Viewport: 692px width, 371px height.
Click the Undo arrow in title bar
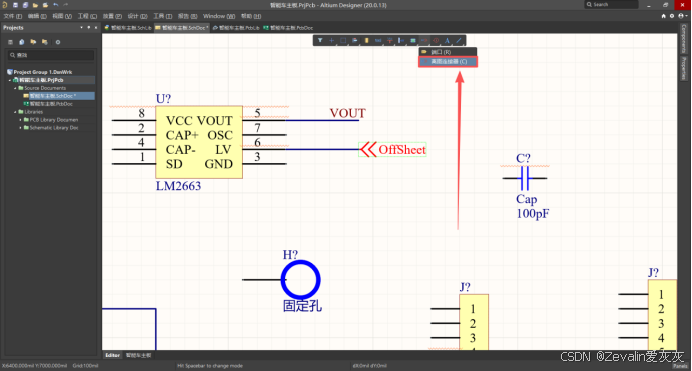click(x=56, y=5)
